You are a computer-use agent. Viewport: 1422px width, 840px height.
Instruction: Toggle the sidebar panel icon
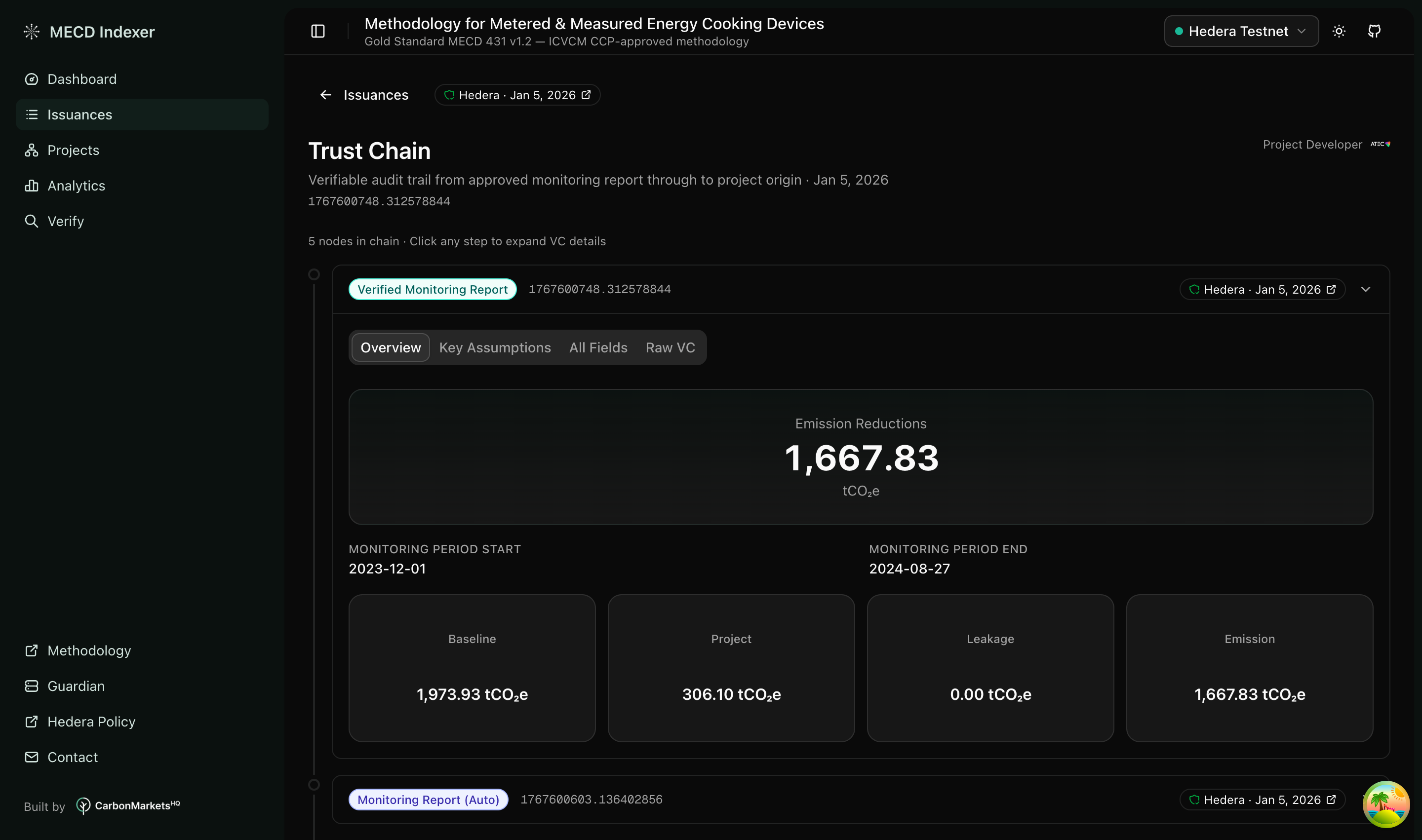317,31
